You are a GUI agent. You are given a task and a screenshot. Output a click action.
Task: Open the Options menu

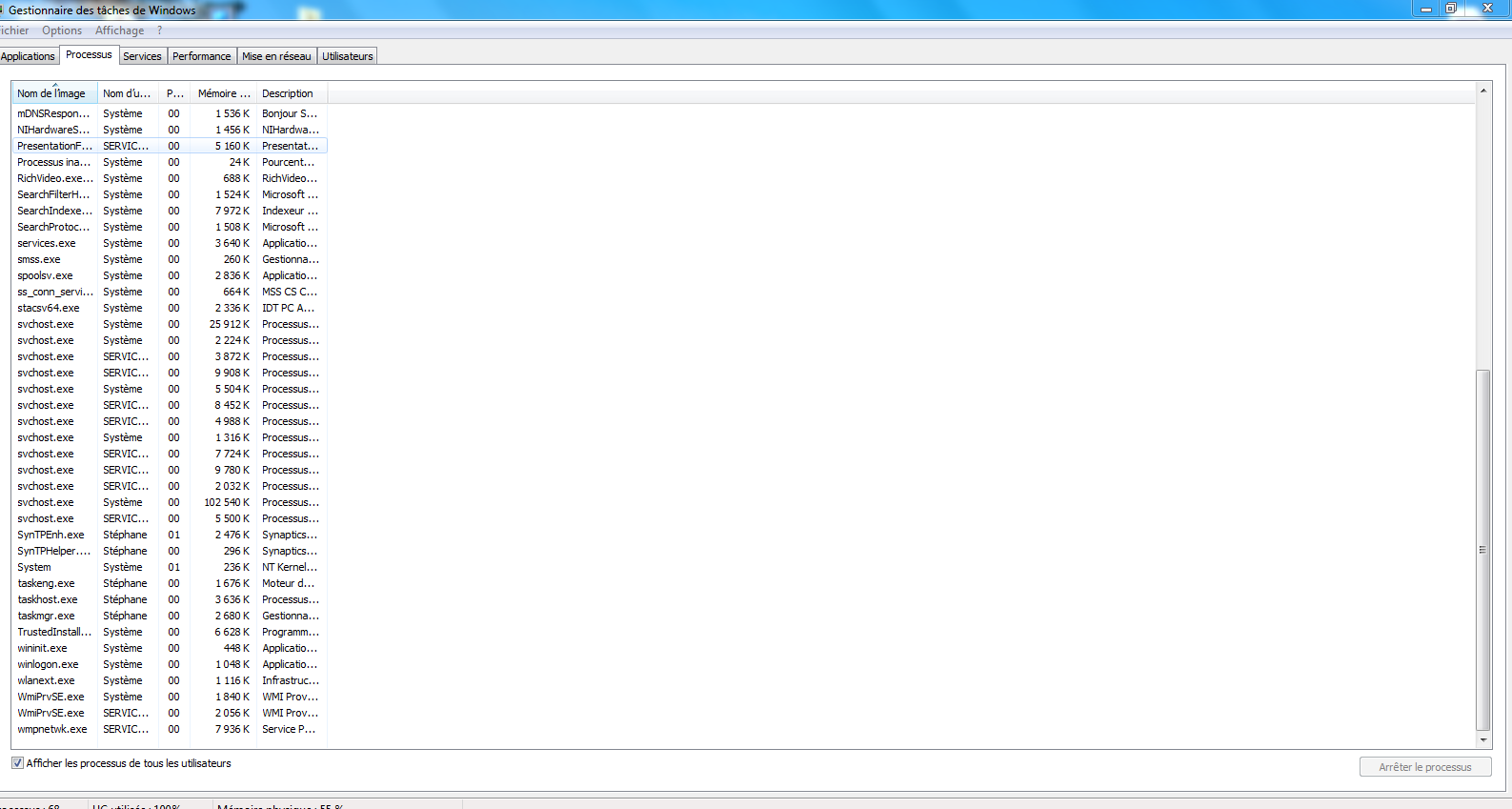tap(62, 30)
